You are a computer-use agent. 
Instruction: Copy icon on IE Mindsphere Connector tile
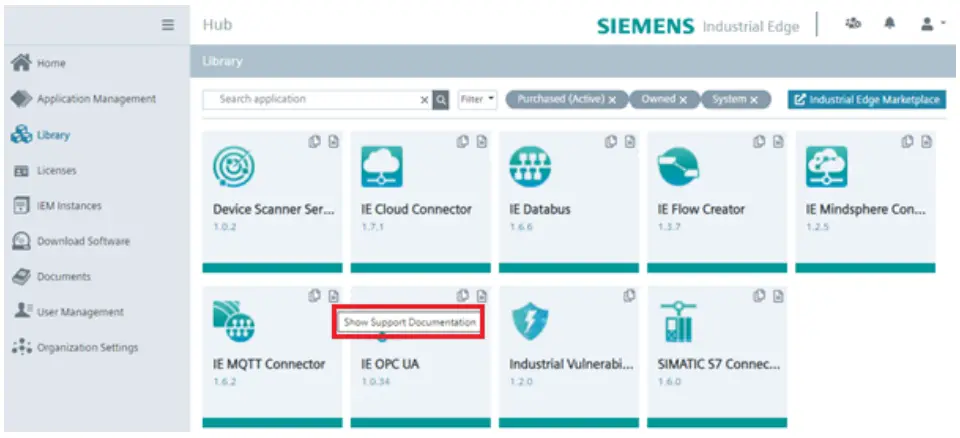(907, 142)
